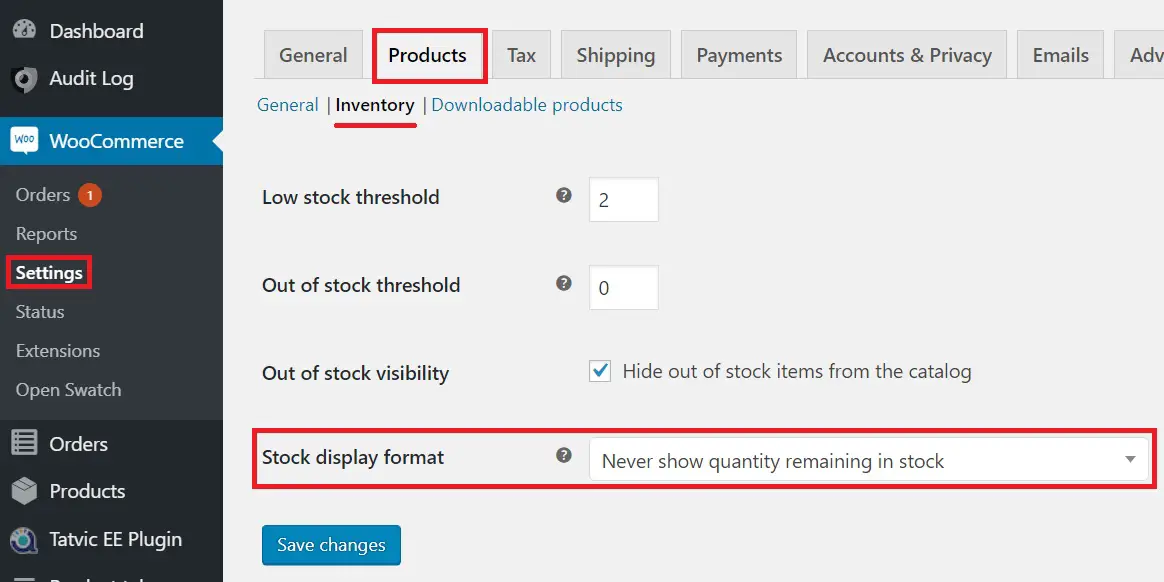Viewport: 1164px width, 582px height.
Task: Open the Stock display format dropdown
Action: tap(869, 460)
